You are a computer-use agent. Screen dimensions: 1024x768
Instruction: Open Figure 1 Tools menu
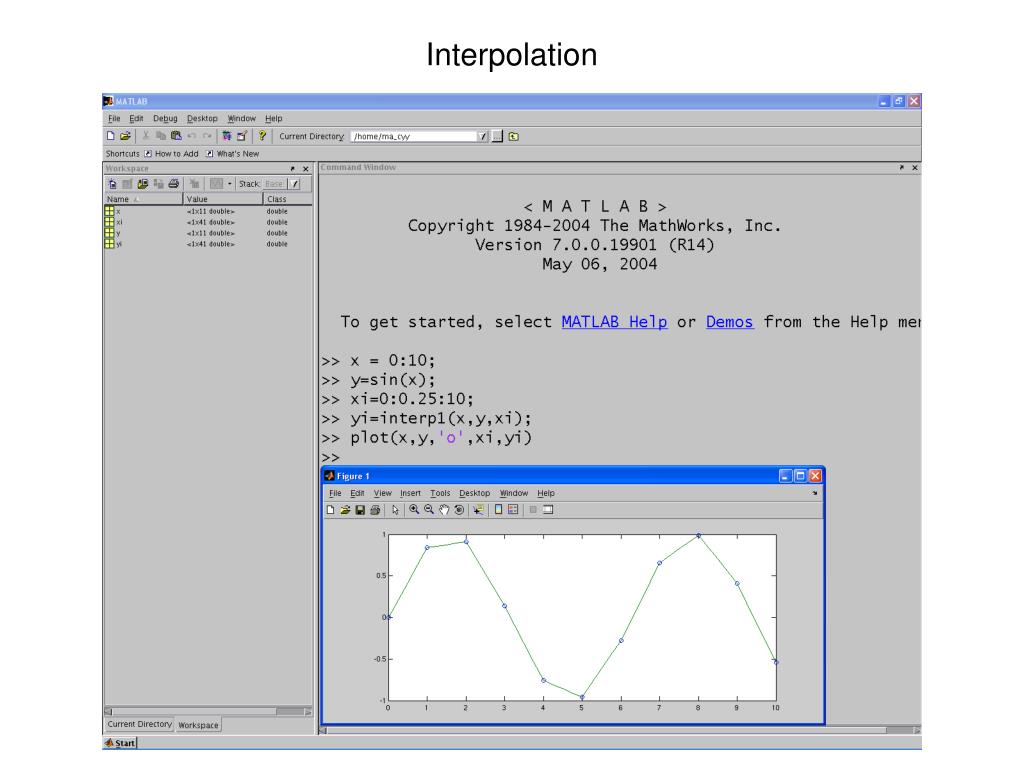coord(440,494)
